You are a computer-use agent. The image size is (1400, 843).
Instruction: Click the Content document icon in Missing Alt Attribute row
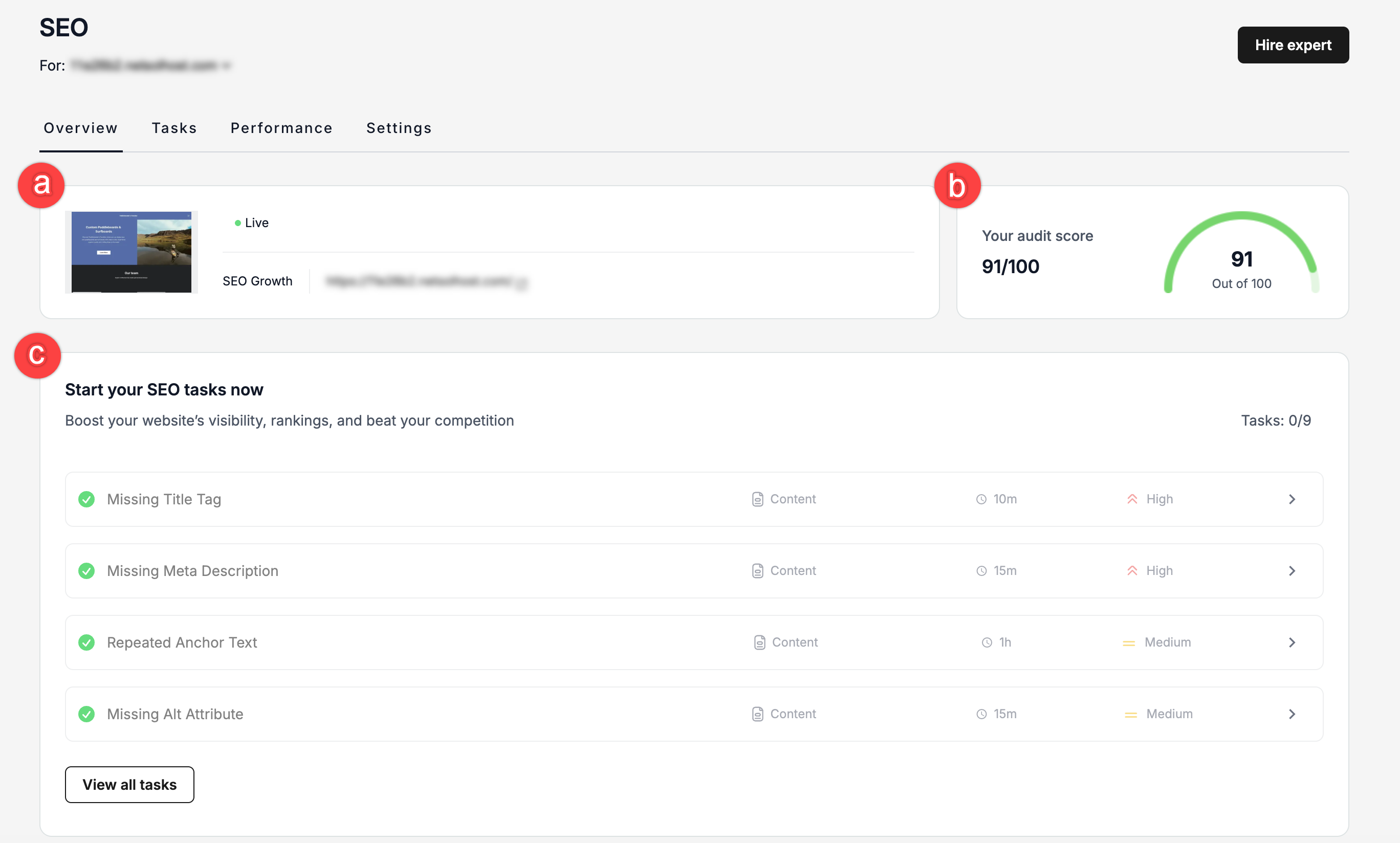[x=757, y=714]
